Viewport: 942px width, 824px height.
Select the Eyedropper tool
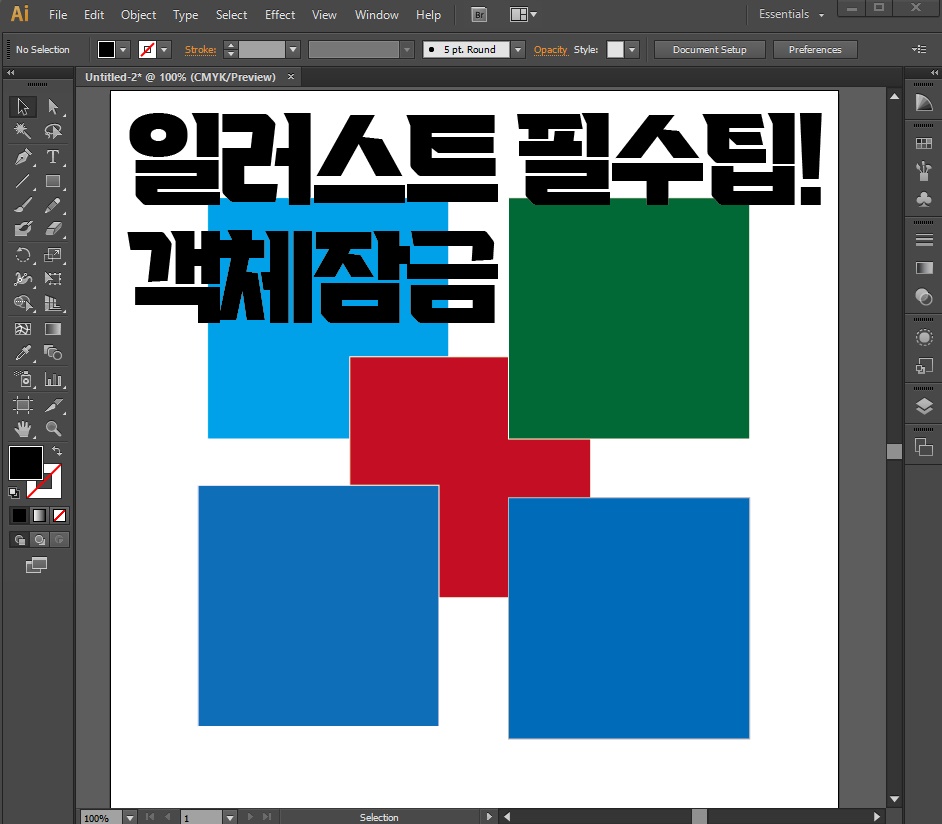tap(23, 353)
